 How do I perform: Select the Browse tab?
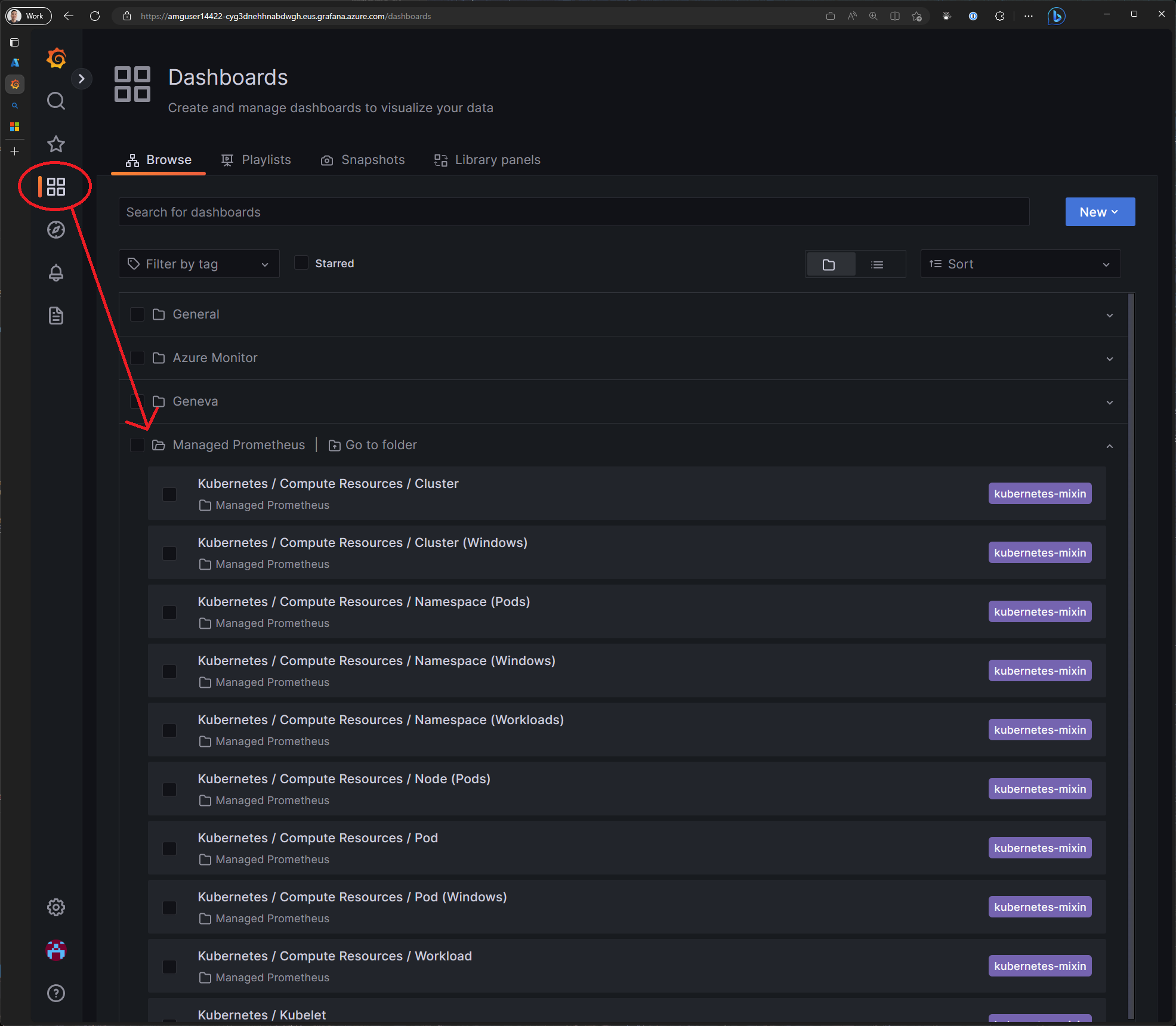pos(159,160)
